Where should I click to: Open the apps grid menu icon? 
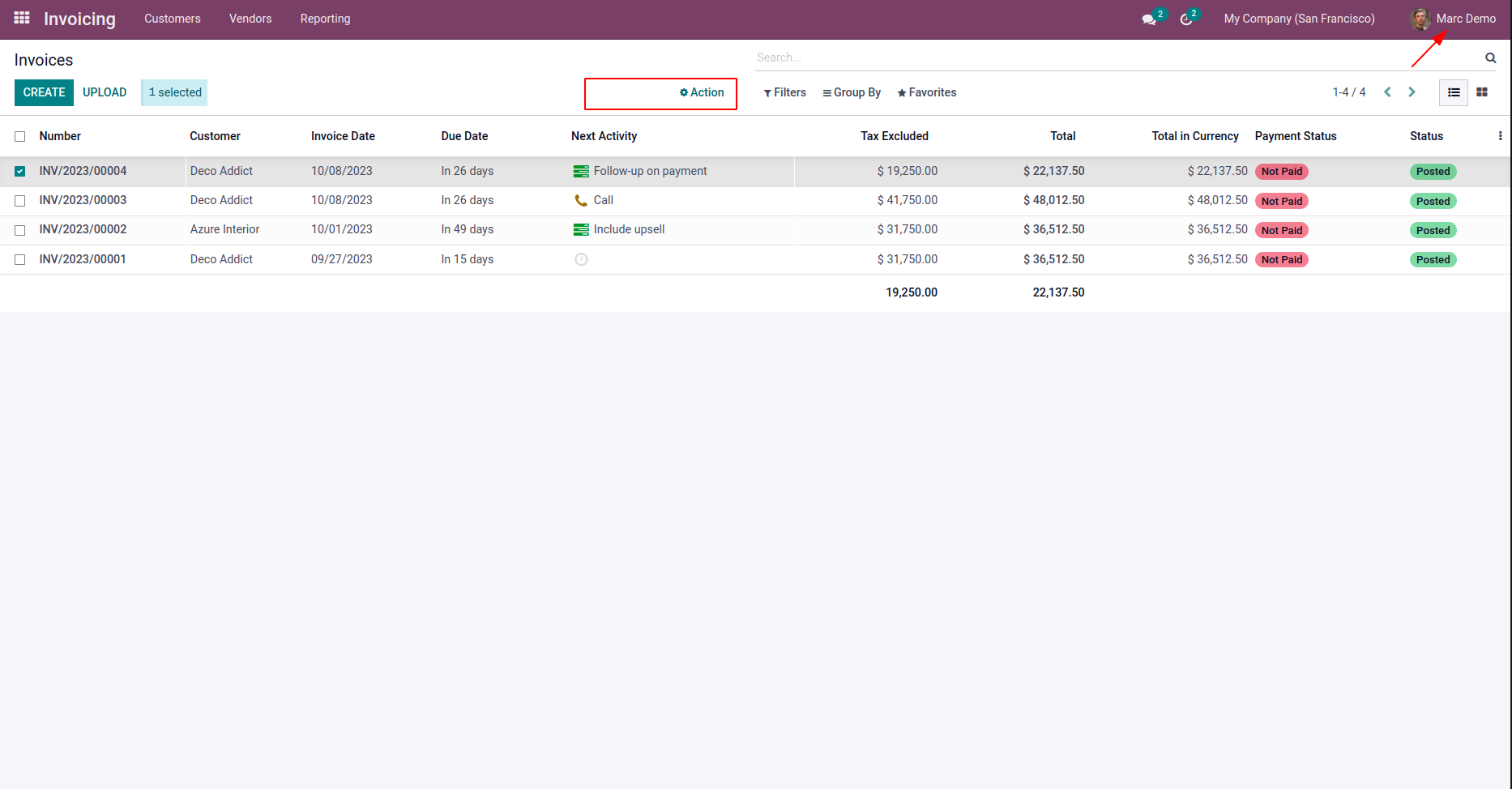pos(22,18)
